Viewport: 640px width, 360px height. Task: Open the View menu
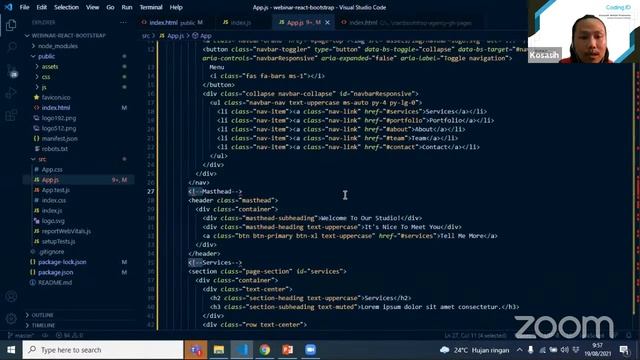[x=92, y=7]
